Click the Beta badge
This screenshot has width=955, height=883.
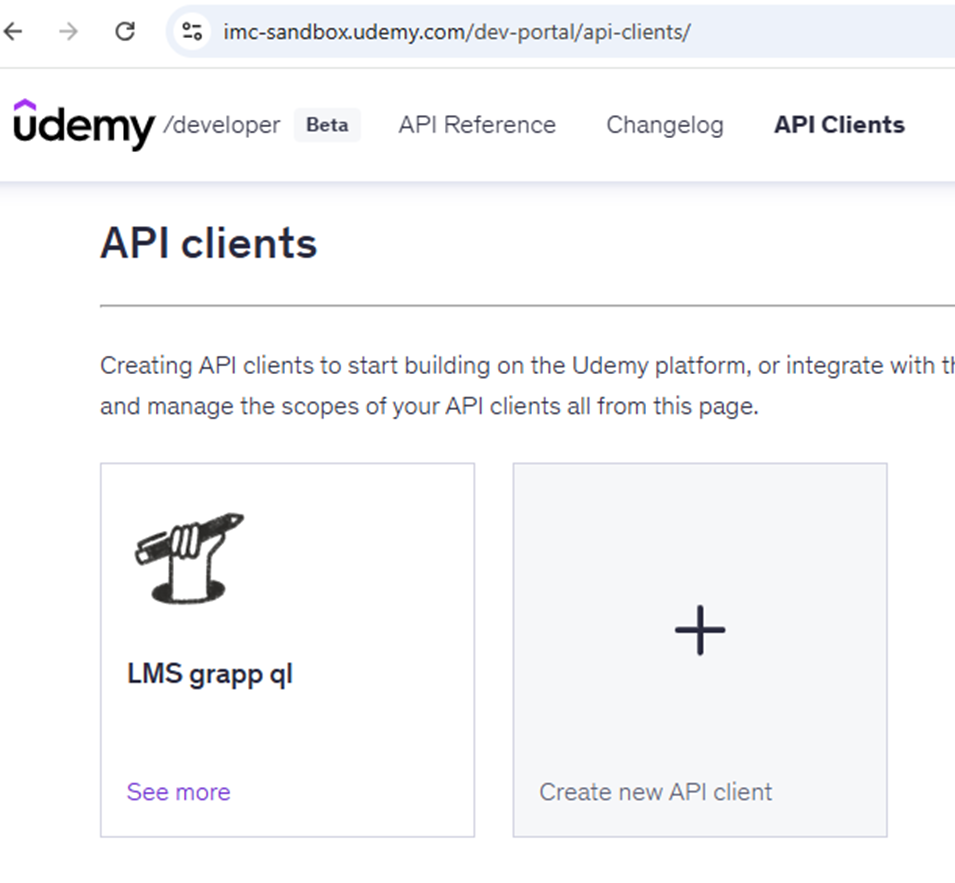tap(327, 125)
